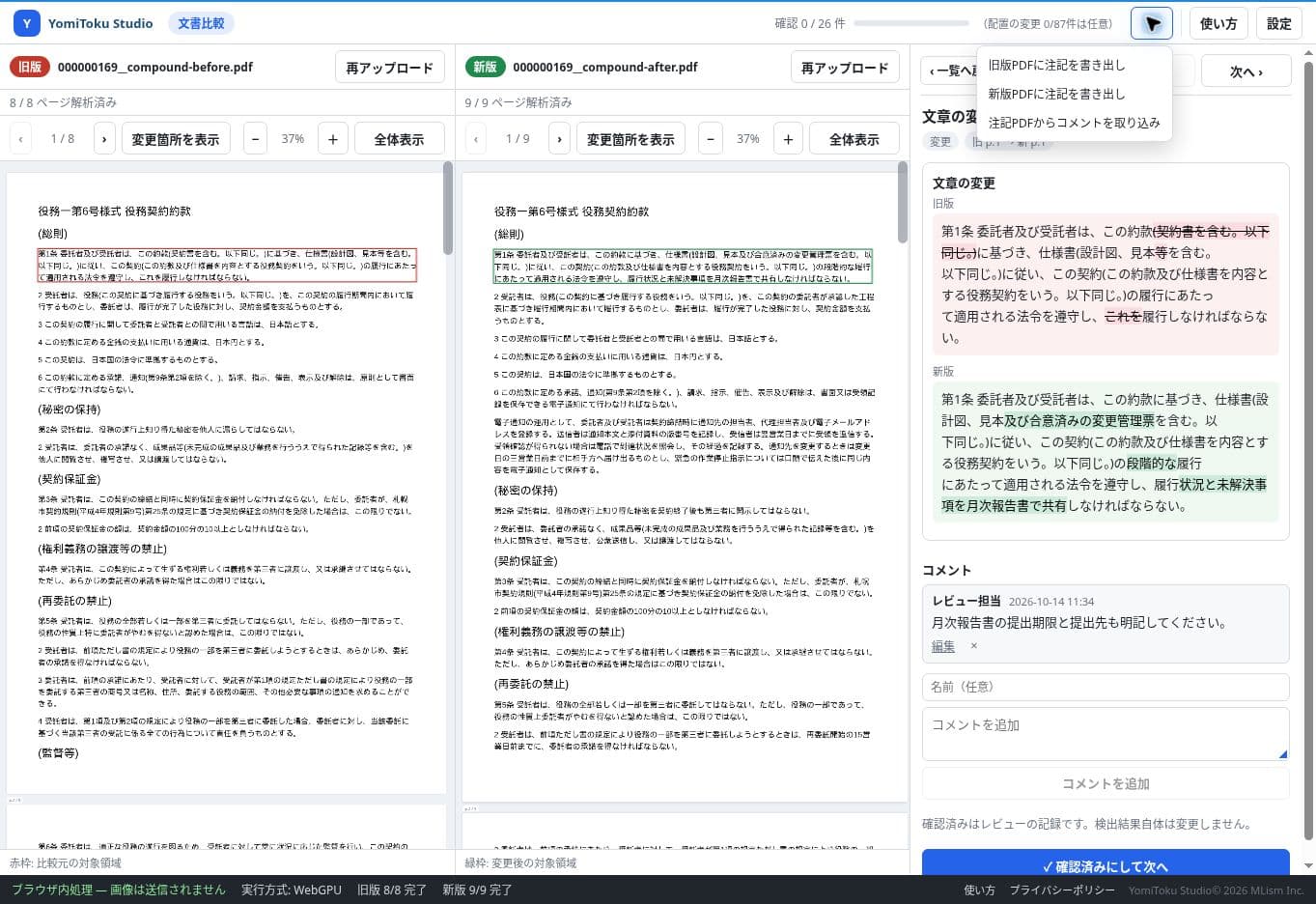The width and height of the screenshot is (1316, 904).
Task: Zoom out the new version PDF
Action: click(711, 139)
